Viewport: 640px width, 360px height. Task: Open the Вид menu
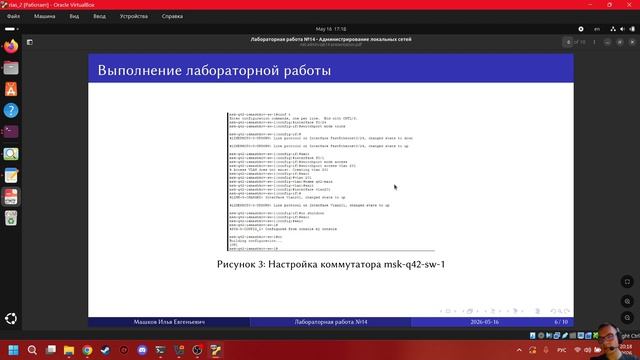pos(74,16)
